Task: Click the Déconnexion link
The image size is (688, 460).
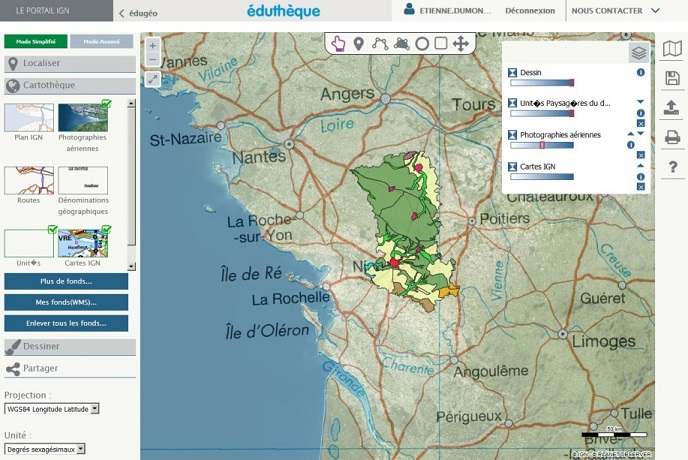Action: coord(530,11)
